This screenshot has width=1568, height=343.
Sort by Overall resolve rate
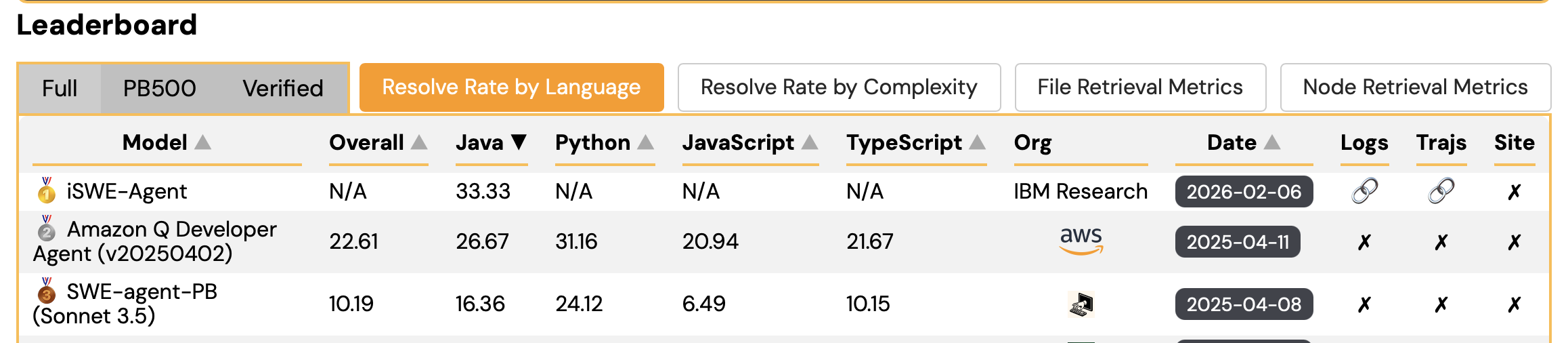[419, 142]
